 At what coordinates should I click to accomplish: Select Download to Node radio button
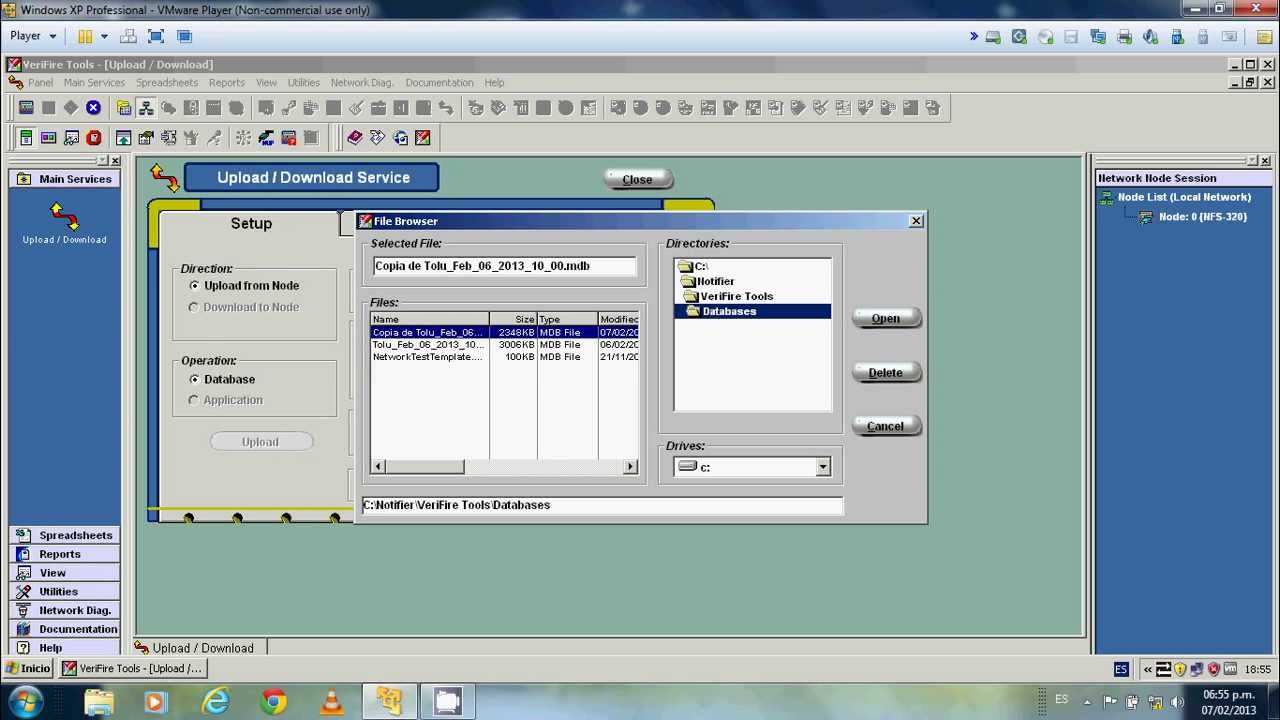[x=194, y=307]
